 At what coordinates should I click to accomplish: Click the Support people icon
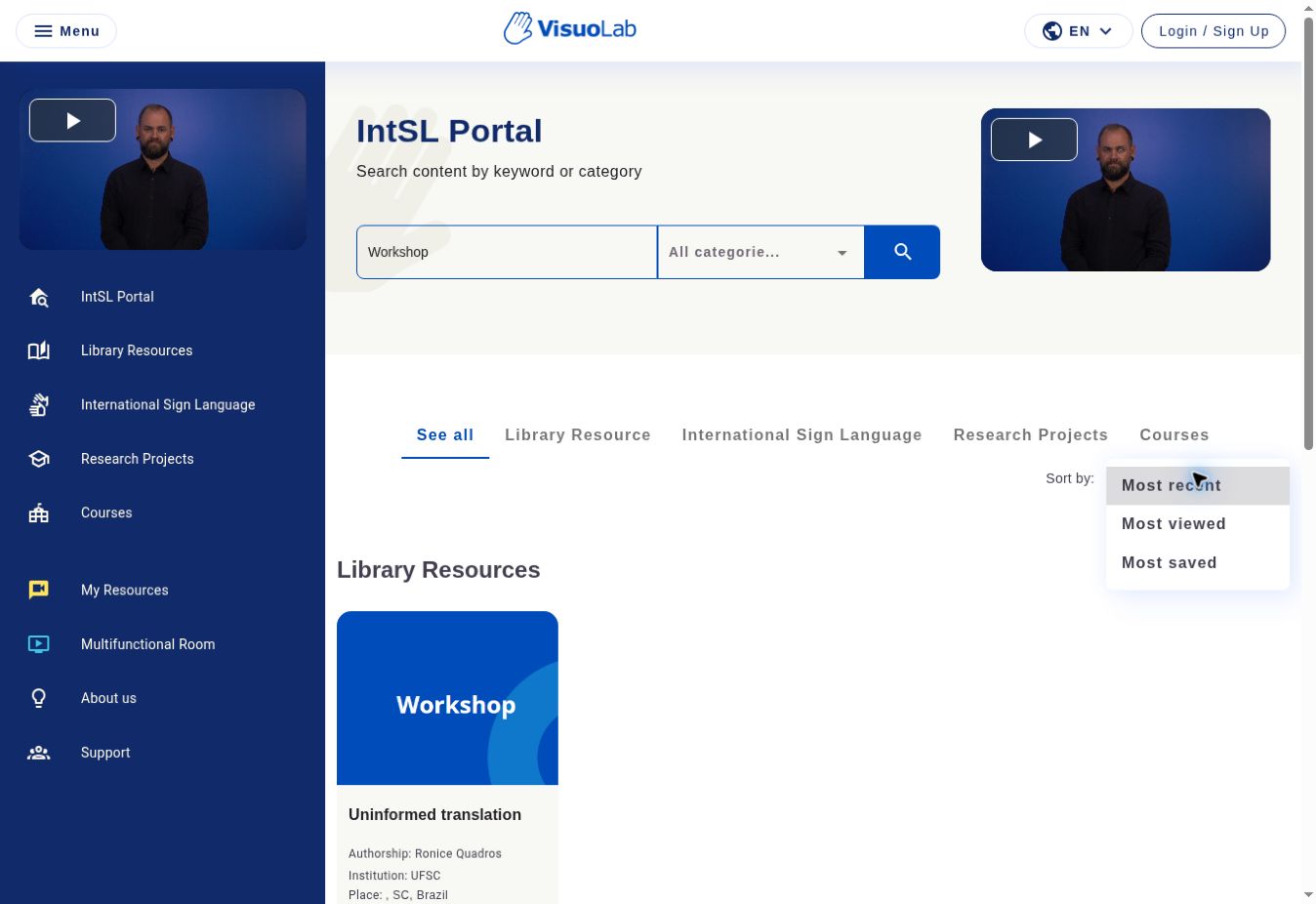39,753
